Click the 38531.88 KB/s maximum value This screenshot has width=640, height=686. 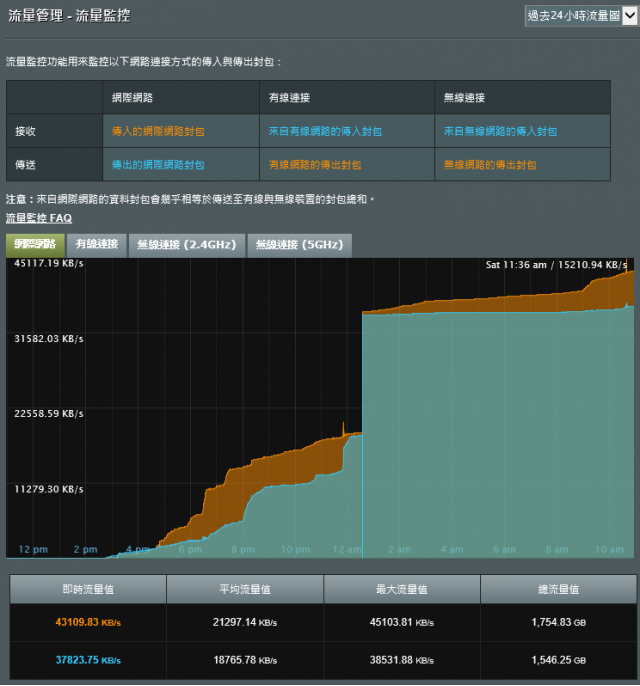pos(402,660)
